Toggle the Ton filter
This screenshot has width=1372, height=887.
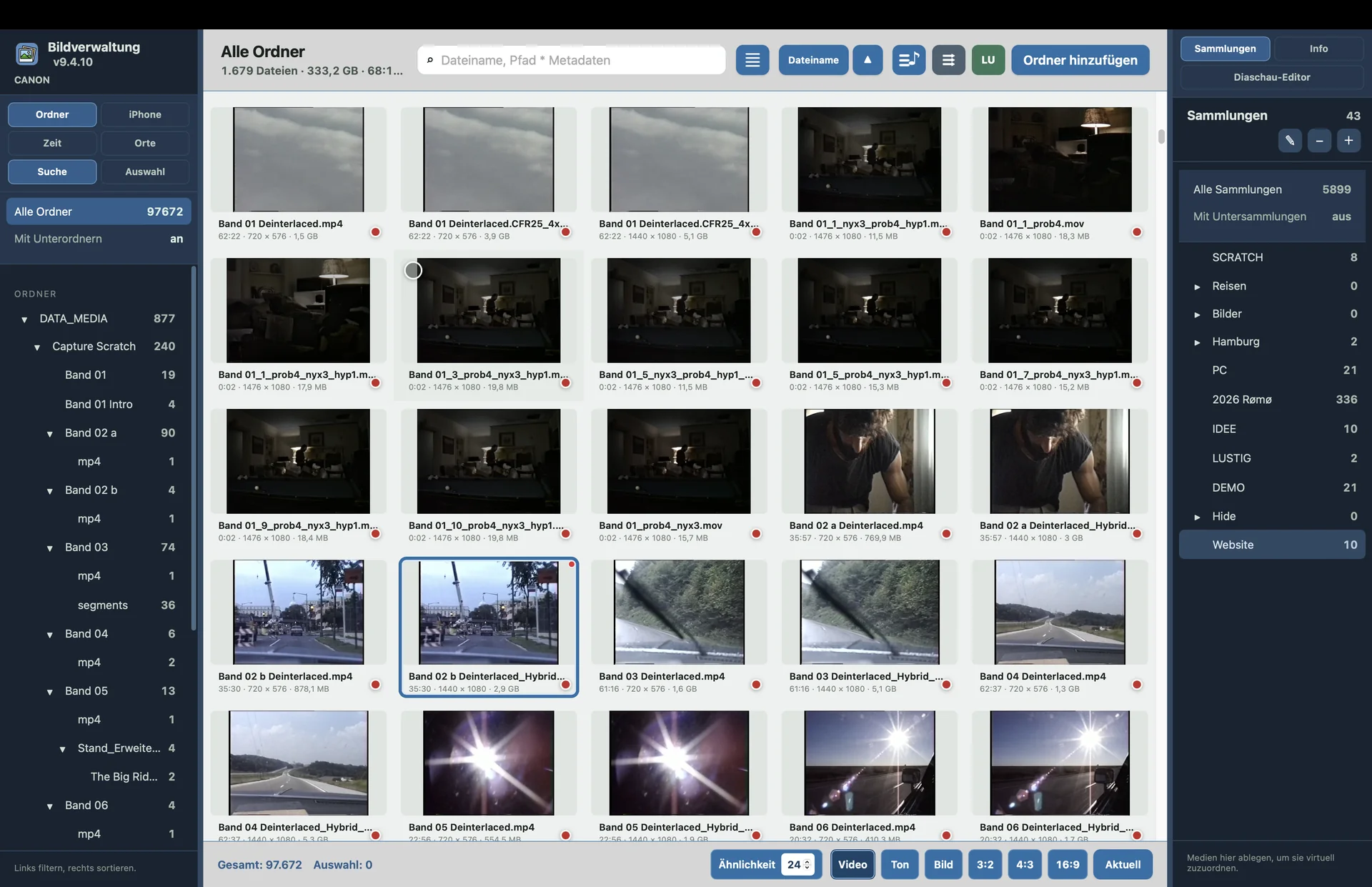tap(900, 864)
